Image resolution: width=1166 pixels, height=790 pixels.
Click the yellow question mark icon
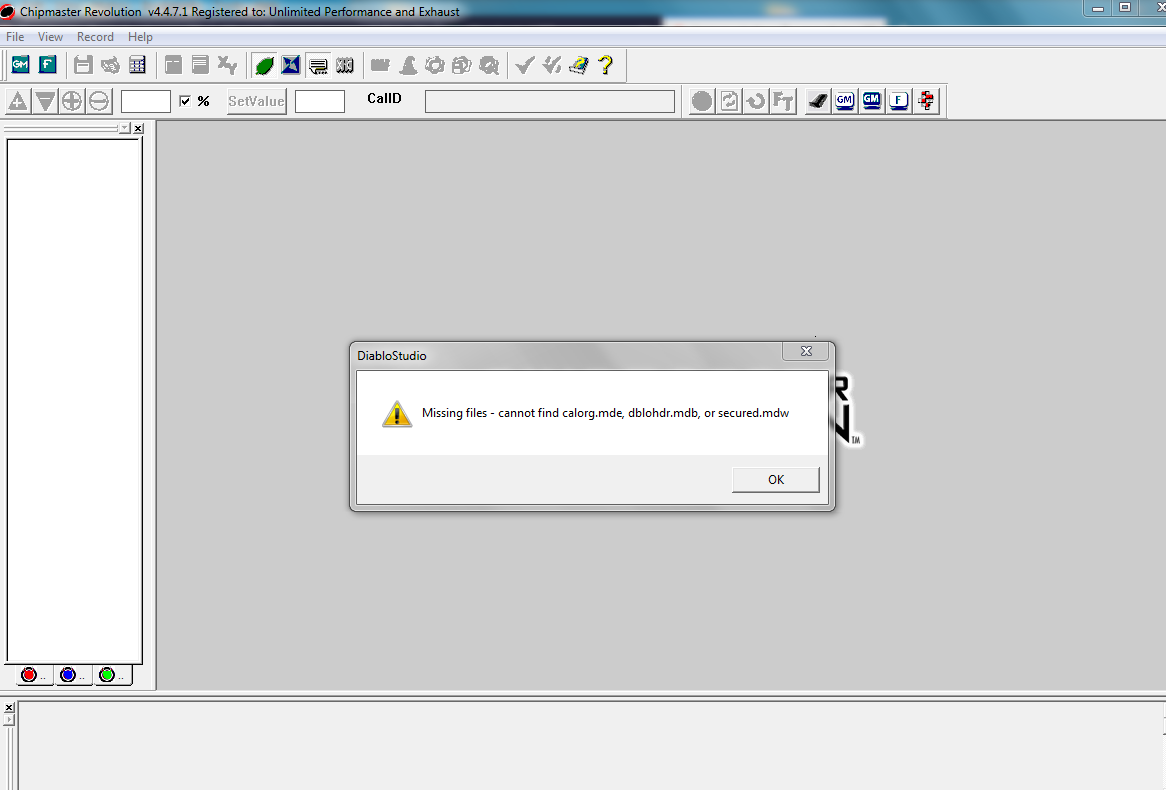coord(606,65)
